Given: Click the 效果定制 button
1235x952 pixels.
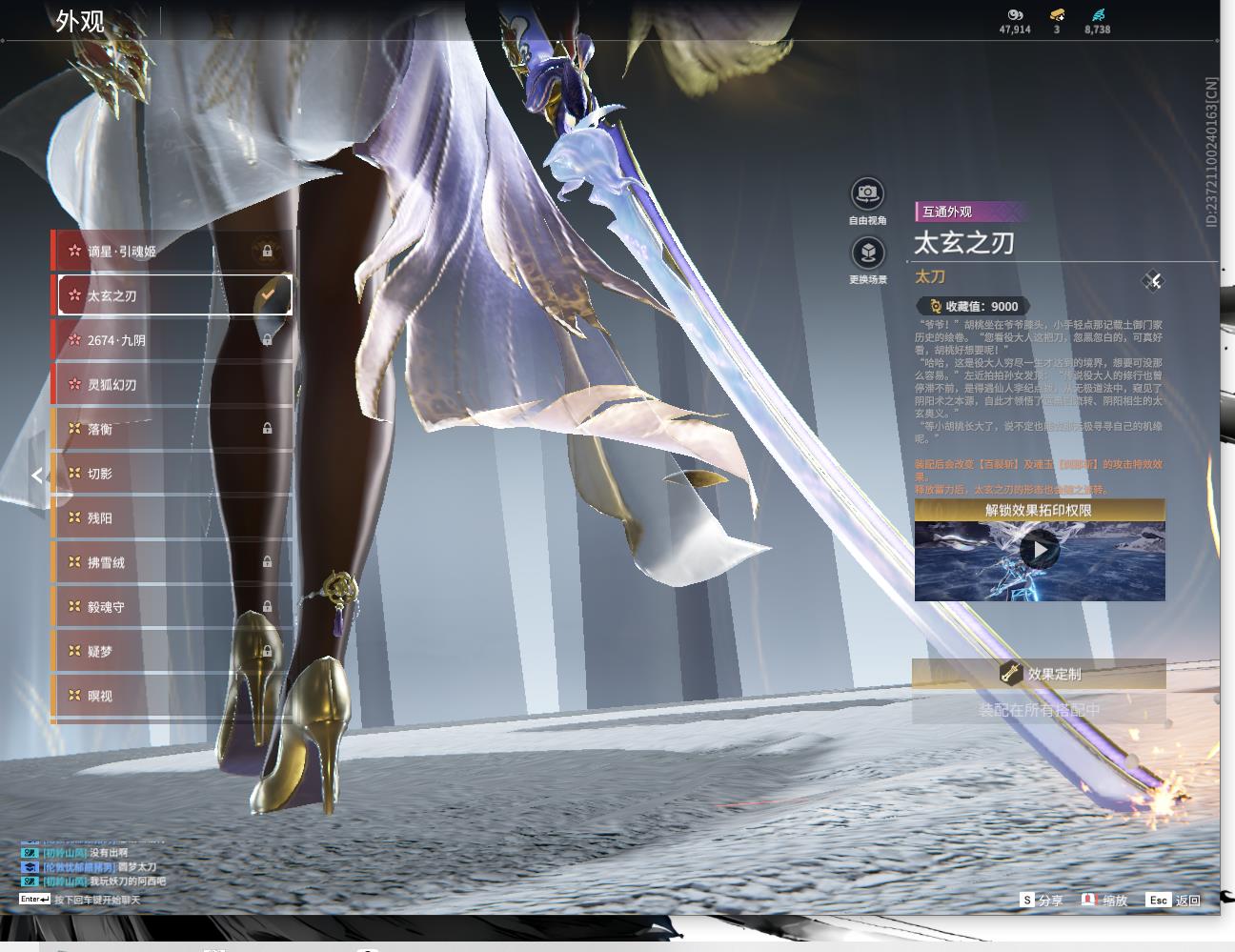Looking at the screenshot, I should tap(1040, 674).
